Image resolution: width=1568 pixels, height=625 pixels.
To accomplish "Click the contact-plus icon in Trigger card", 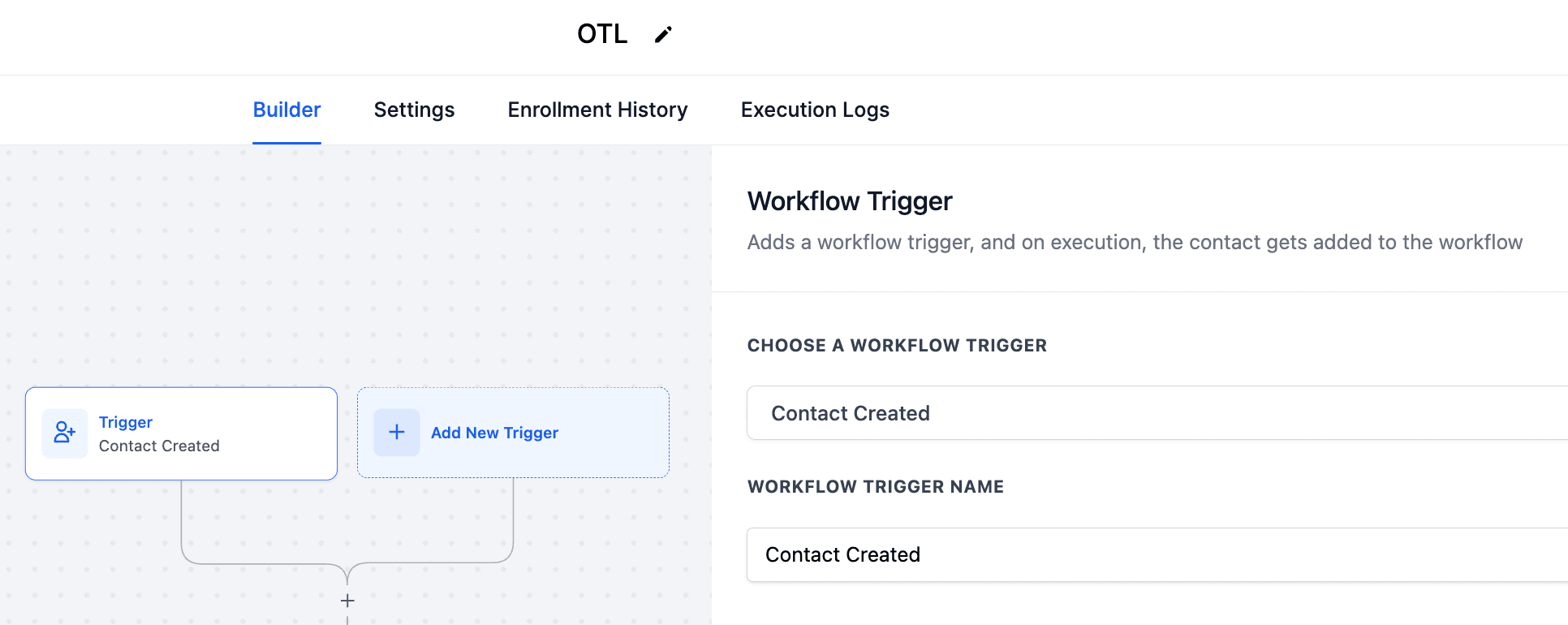I will coord(65,433).
